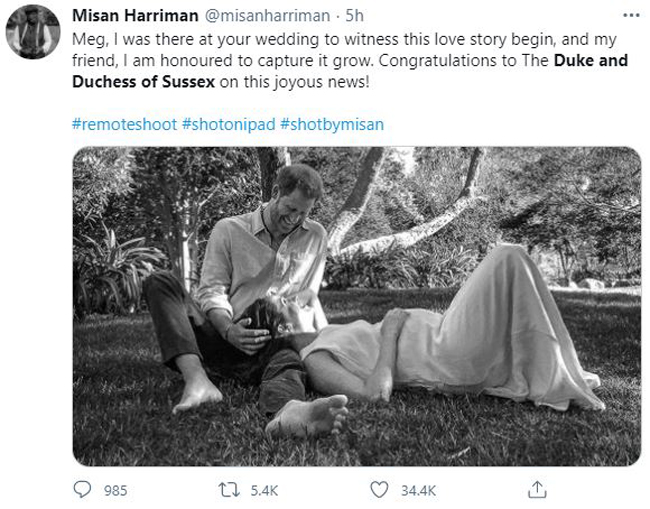Open Misan Harriman's profile picture
The height and width of the screenshot is (509, 650).
click(x=33, y=32)
